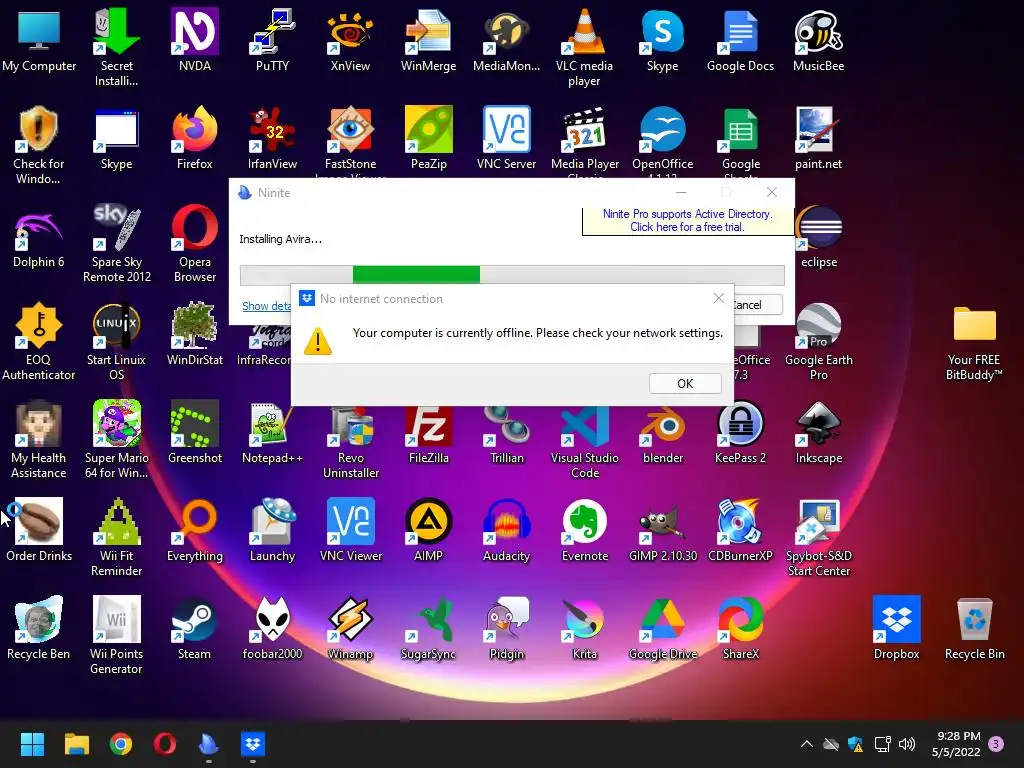Launch Google Drive shortcut

click(x=662, y=628)
